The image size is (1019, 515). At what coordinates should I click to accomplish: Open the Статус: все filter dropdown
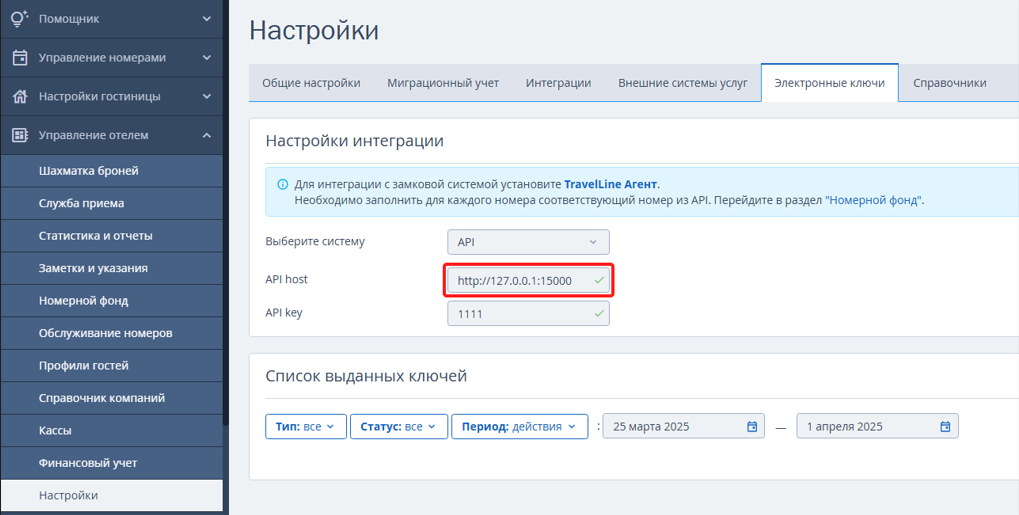(398, 427)
